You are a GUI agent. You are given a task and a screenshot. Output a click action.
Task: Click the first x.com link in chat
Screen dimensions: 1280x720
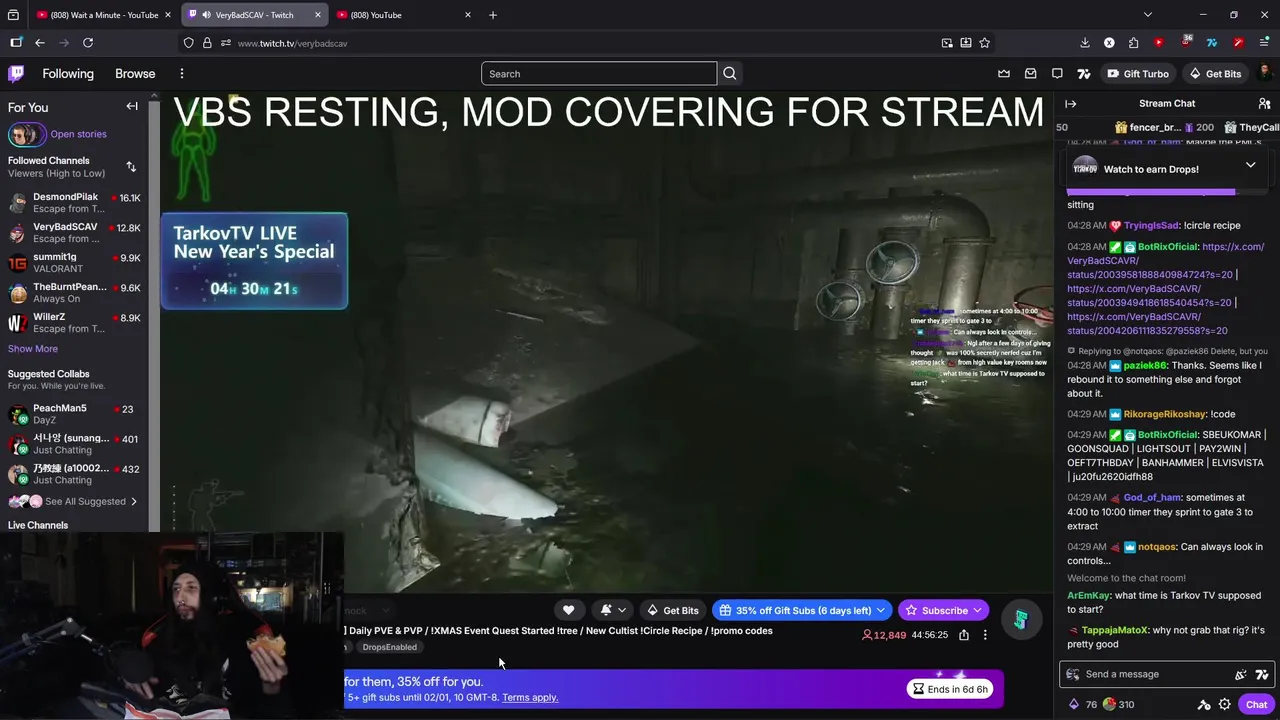[1165, 260]
